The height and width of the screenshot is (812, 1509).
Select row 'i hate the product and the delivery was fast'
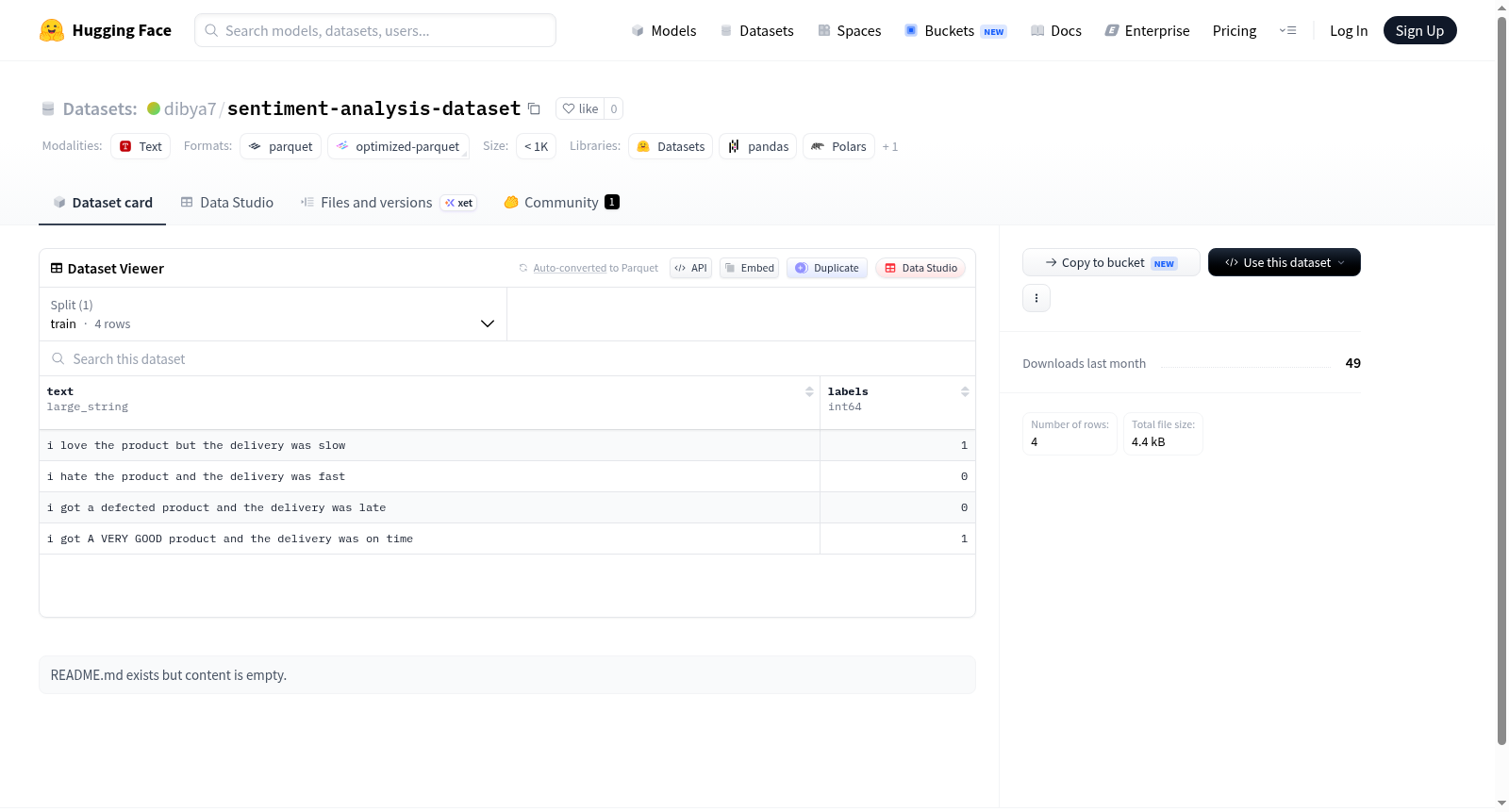pos(507,476)
